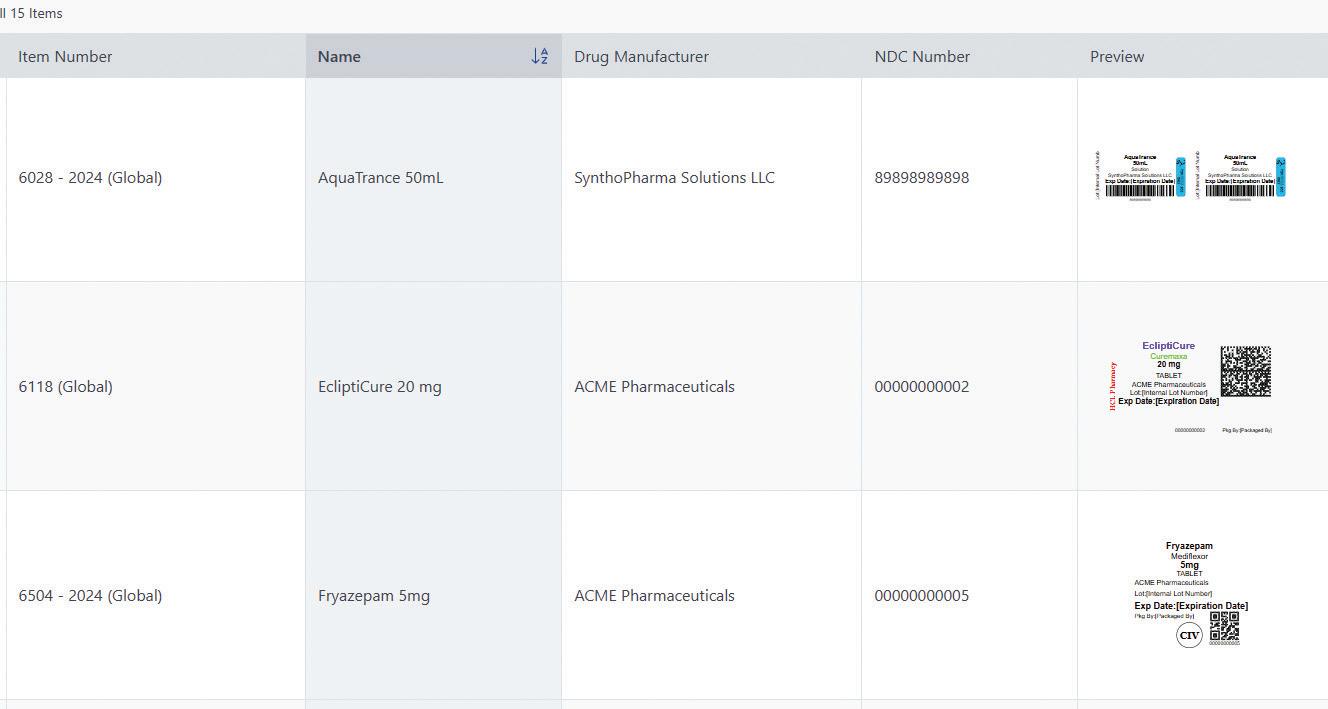Open the Fryazepam label preview thumbnail
Screen dimensions: 1328x709
(x=1189, y=595)
